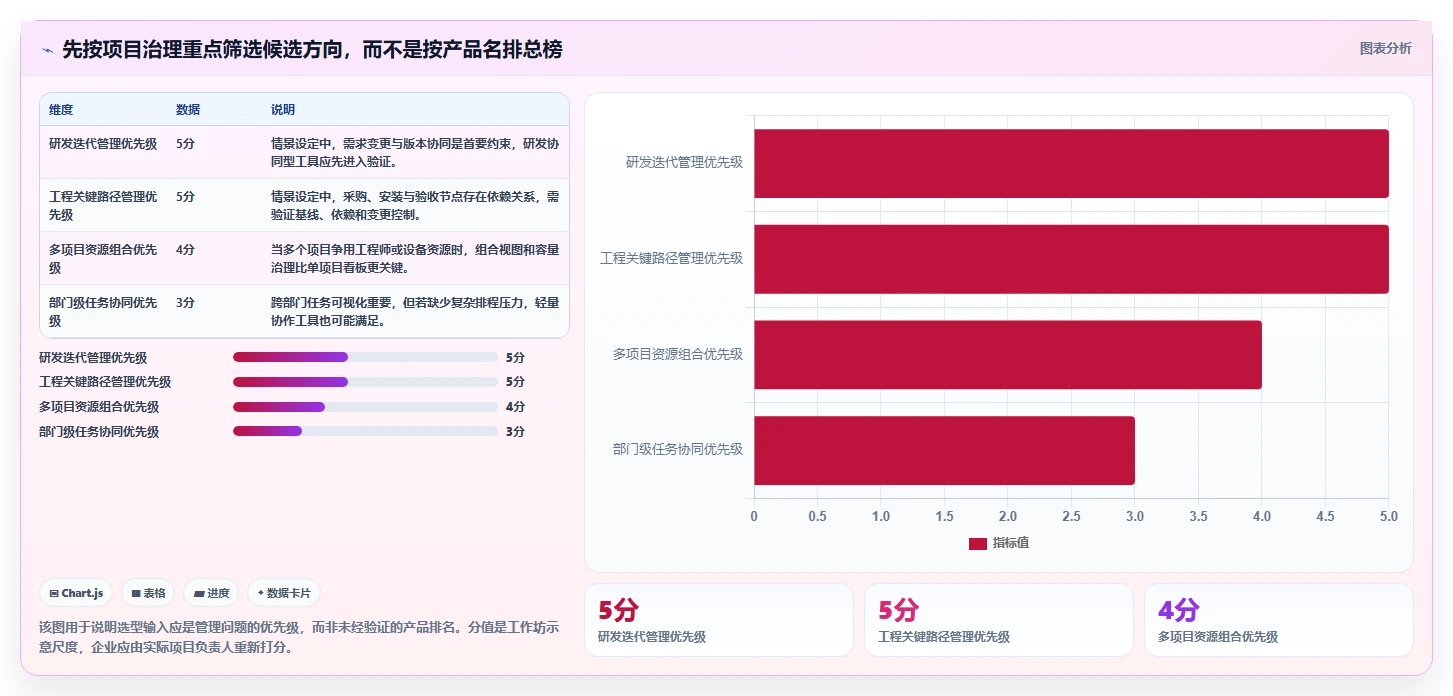Click the 多项目资源组合优先级 bar in chart
The height and width of the screenshot is (696, 1453).
tap(1008, 355)
